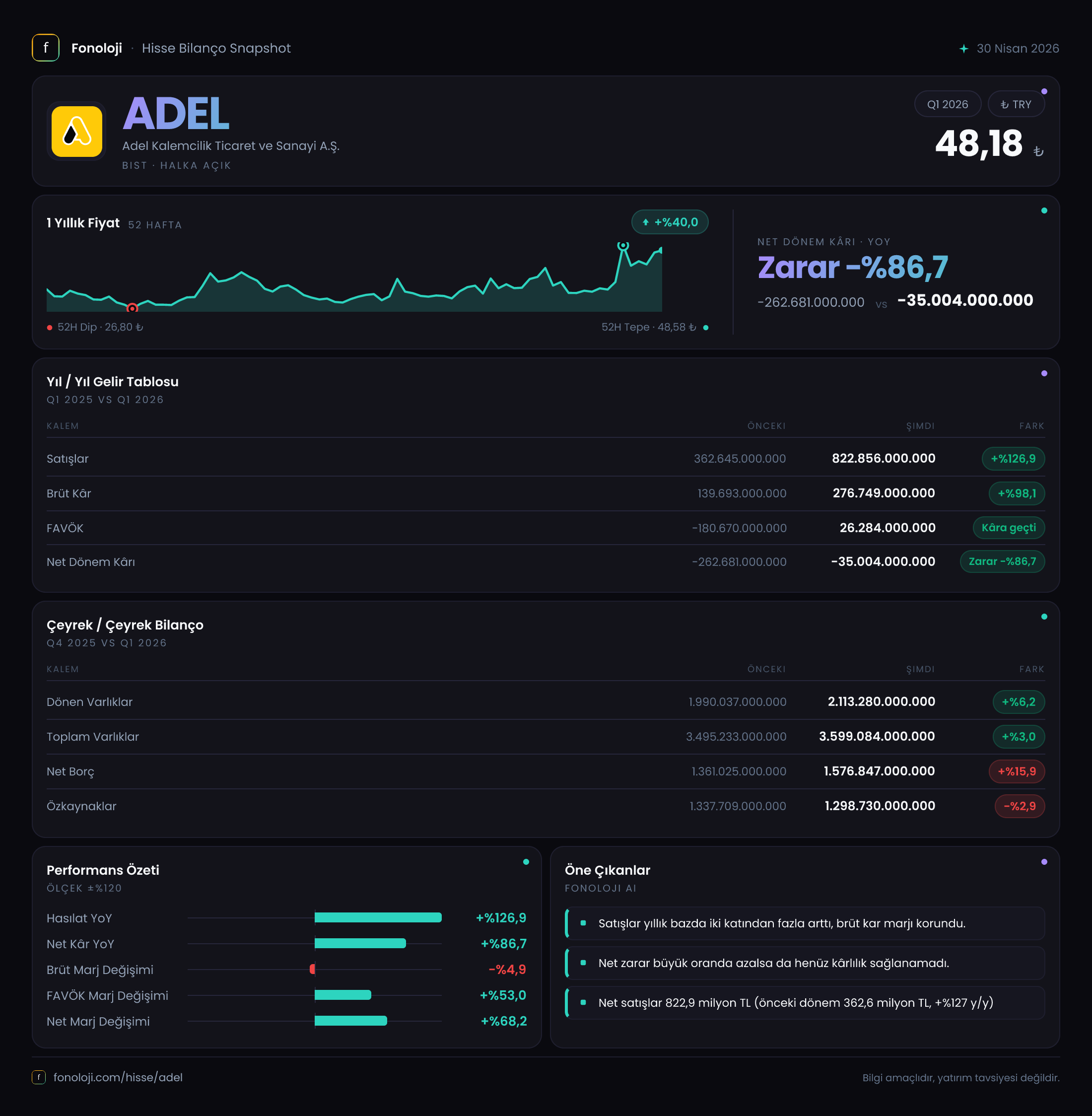Click the +%53,0 FAVÖK Marj Değişimi value
The image size is (1092, 1116).
[x=503, y=995]
